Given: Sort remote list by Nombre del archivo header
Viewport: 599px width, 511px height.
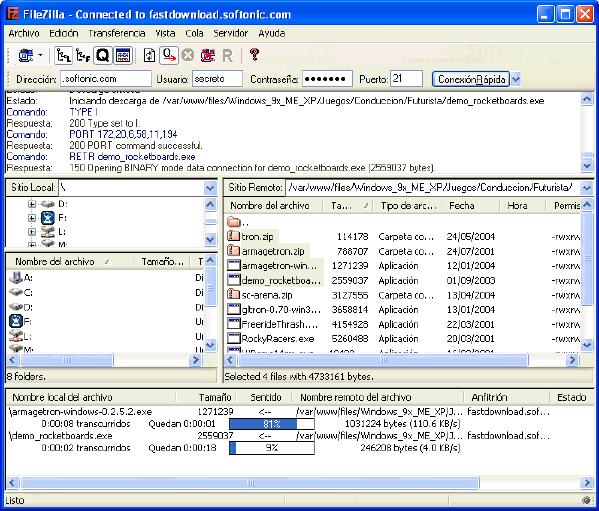Looking at the screenshot, I should pos(274,205).
